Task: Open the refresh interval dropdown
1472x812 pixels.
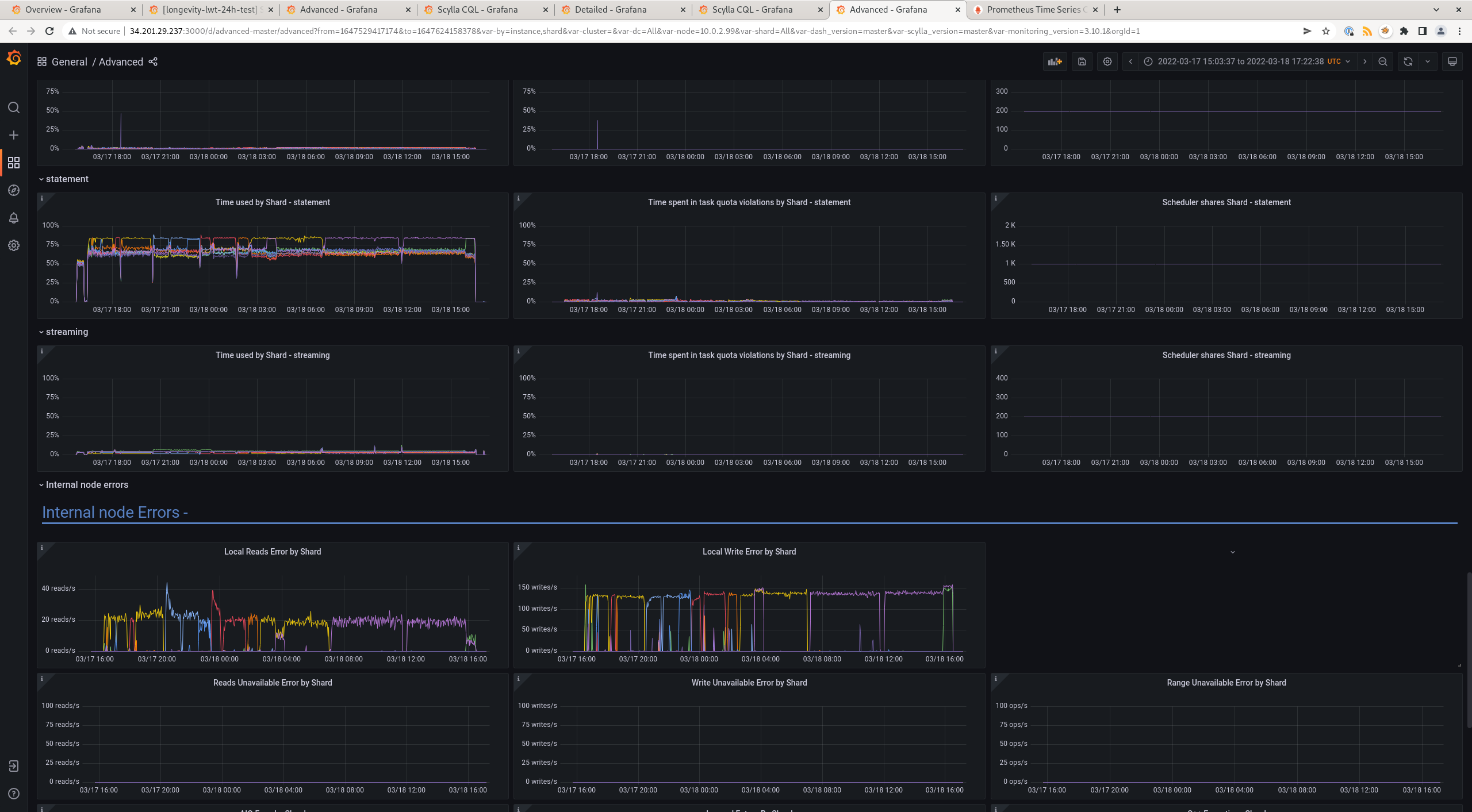Action: (x=1427, y=61)
